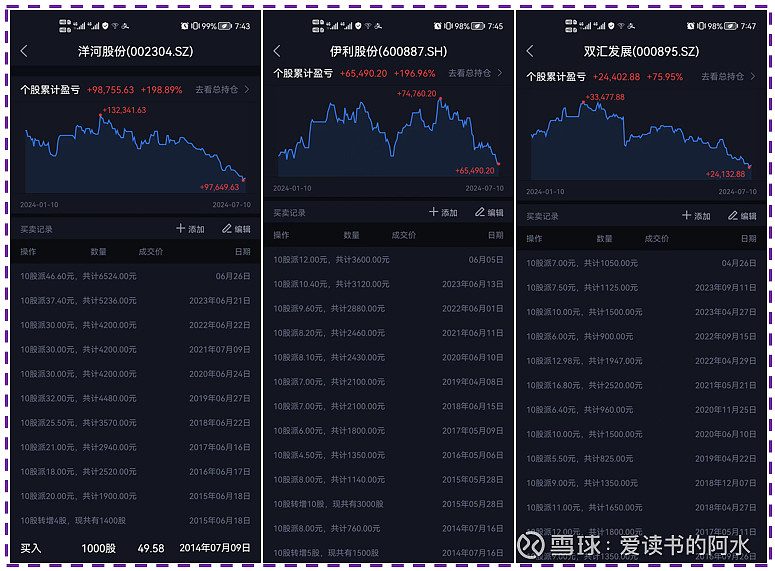Tap peak marker +33,477.88 on 双汇发展 chart

click(584, 102)
